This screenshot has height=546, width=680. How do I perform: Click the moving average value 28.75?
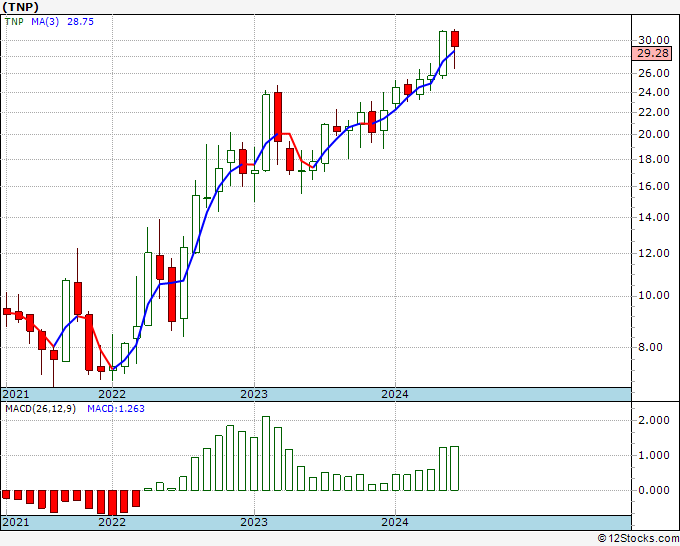click(x=80, y=22)
